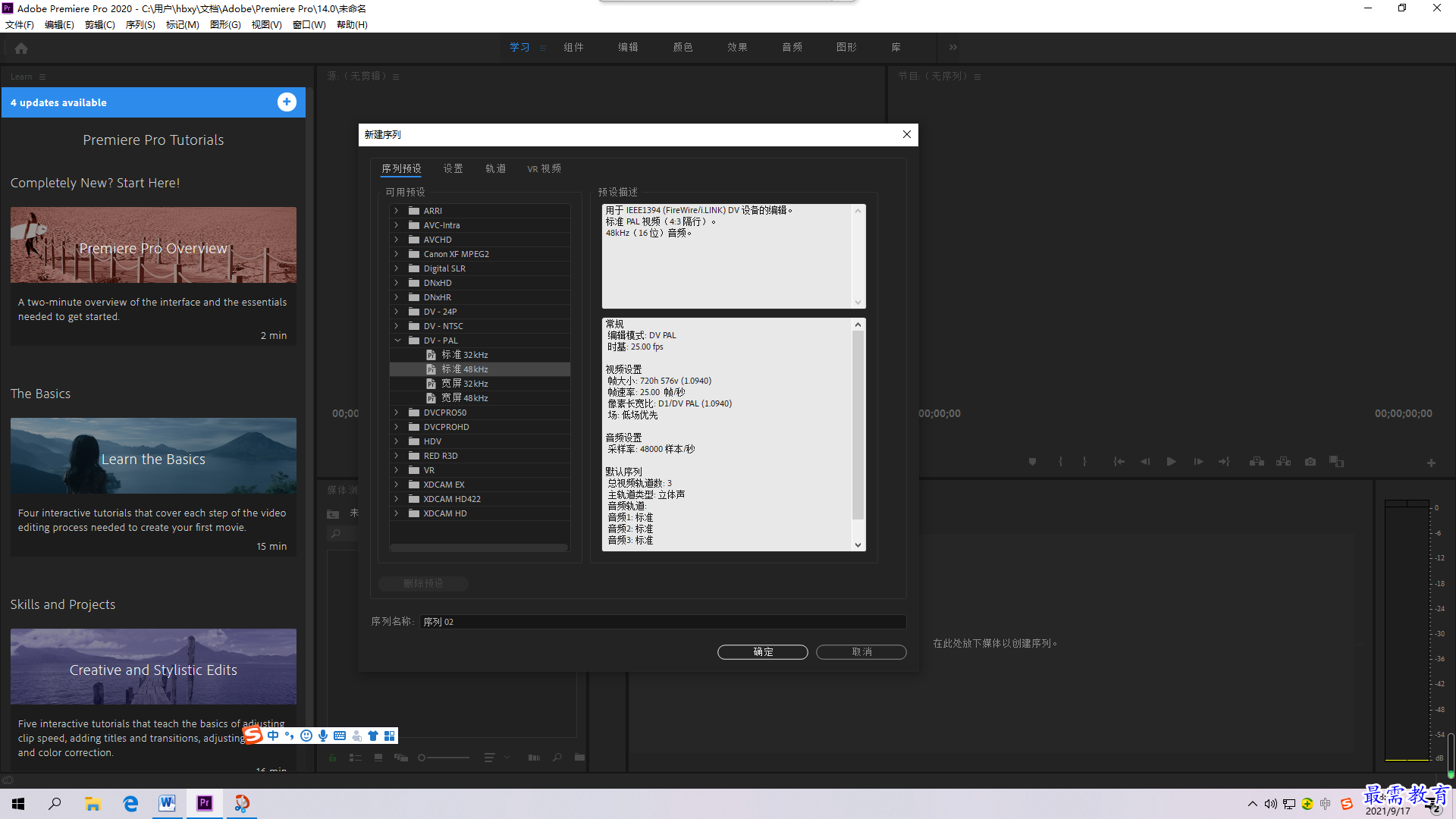This screenshot has width=1456, height=819.
Task: Switch to VR 视频 tab
Action: pyautogui.click(x=544, y=168)
